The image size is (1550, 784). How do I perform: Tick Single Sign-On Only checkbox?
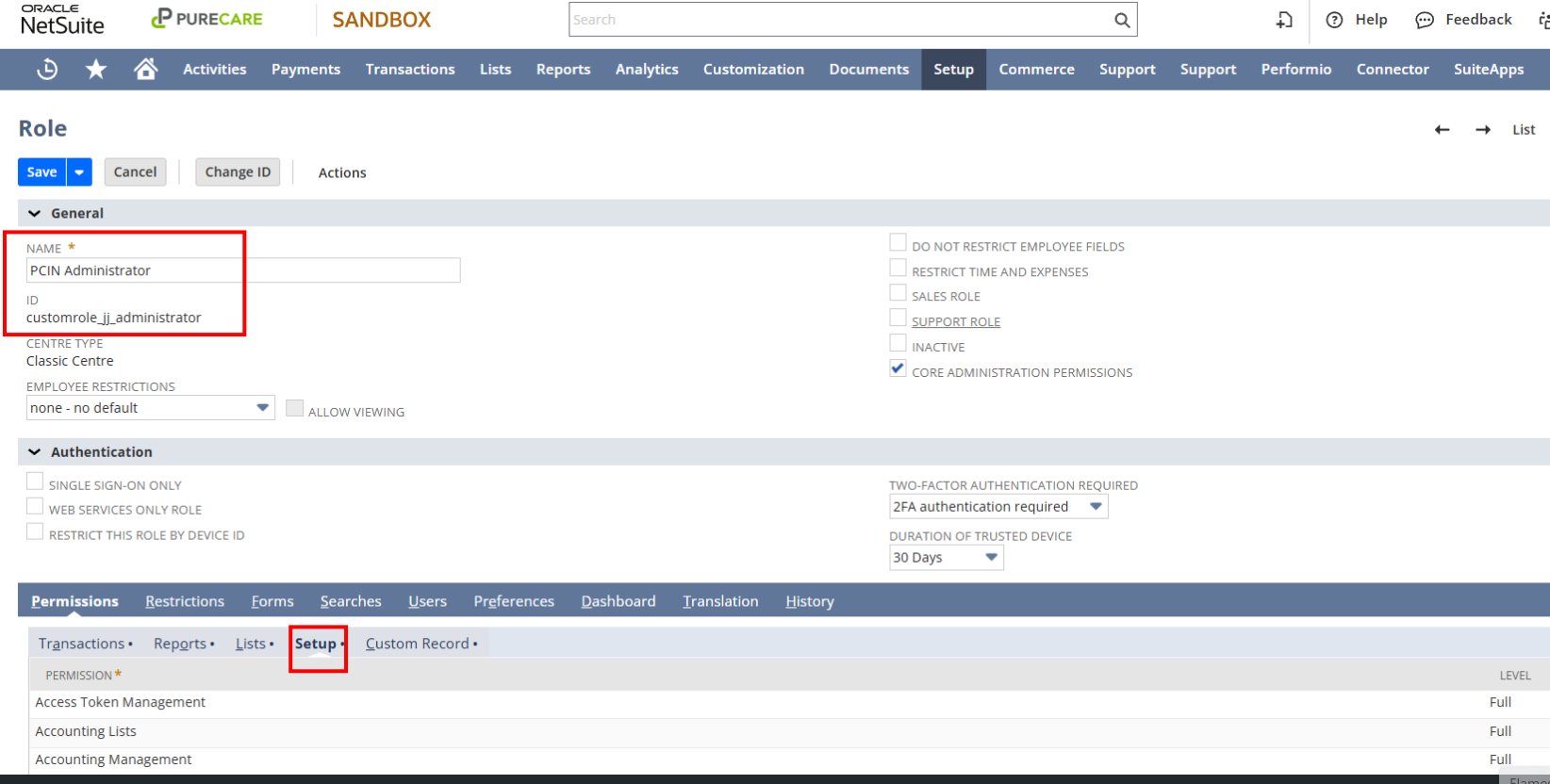coord(35,482)
